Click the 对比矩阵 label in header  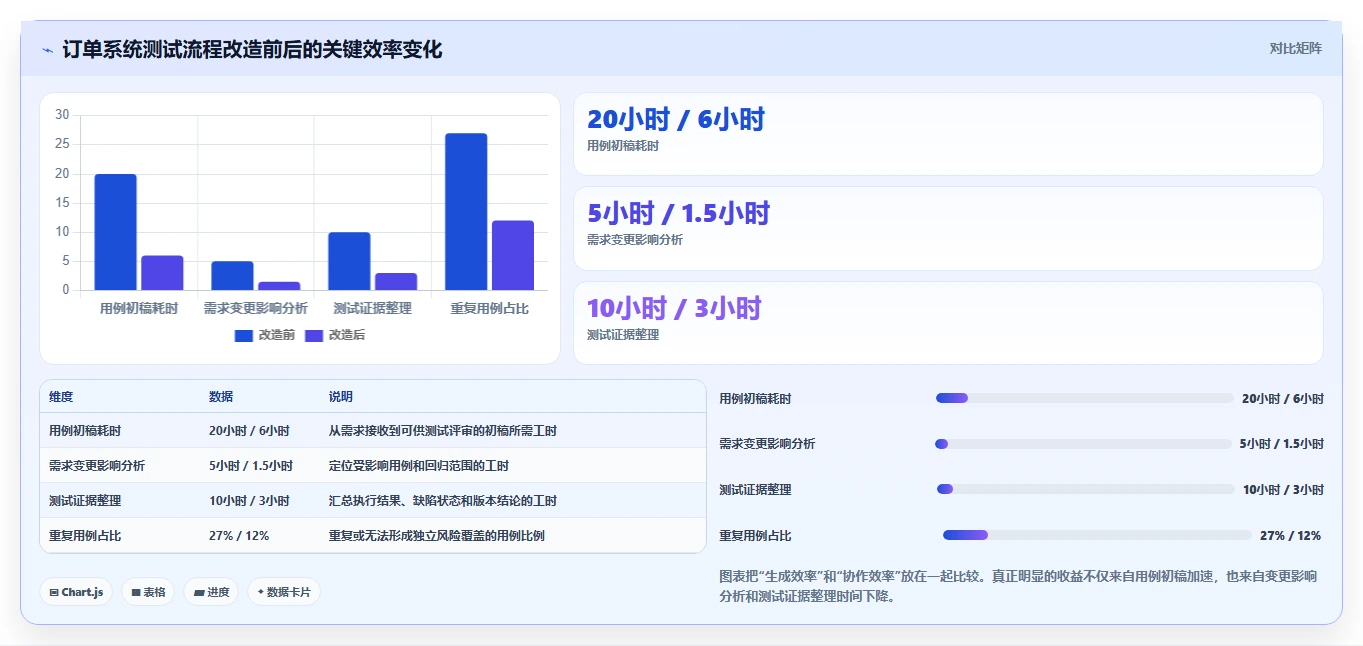click(1295, 48)
